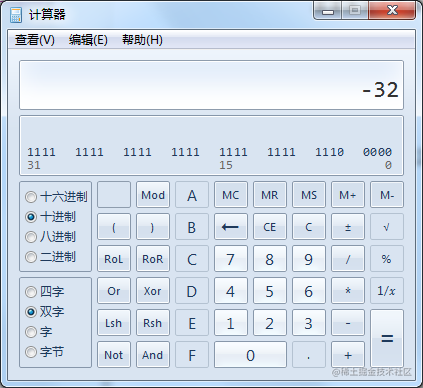The height and width of the screenshot is (388, 423).
Task: Click the equals = button
Action: (x=387, y=339)
